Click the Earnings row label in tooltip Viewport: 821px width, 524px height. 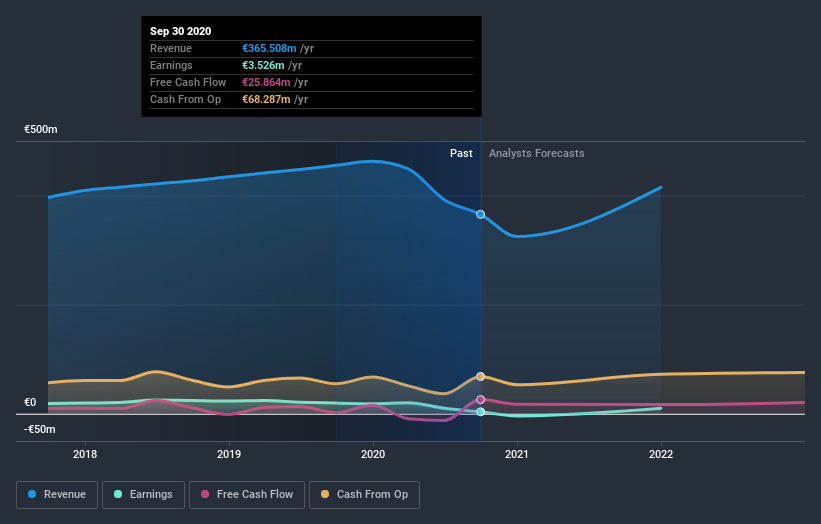click(171, 65)
